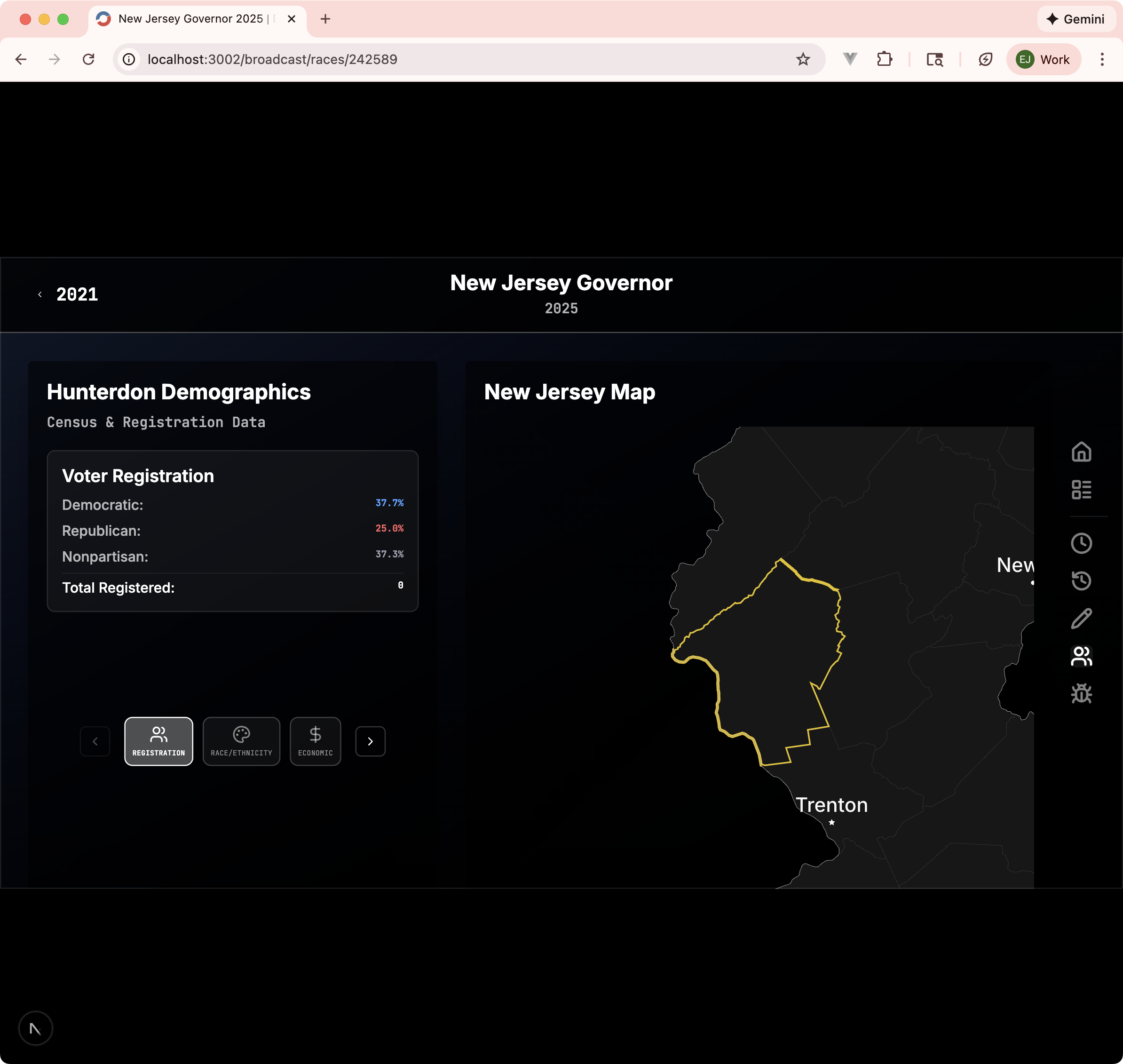Click the clock icon in sidebar
Screen dimensions: 1123x1064
(x=1081, y=543)
